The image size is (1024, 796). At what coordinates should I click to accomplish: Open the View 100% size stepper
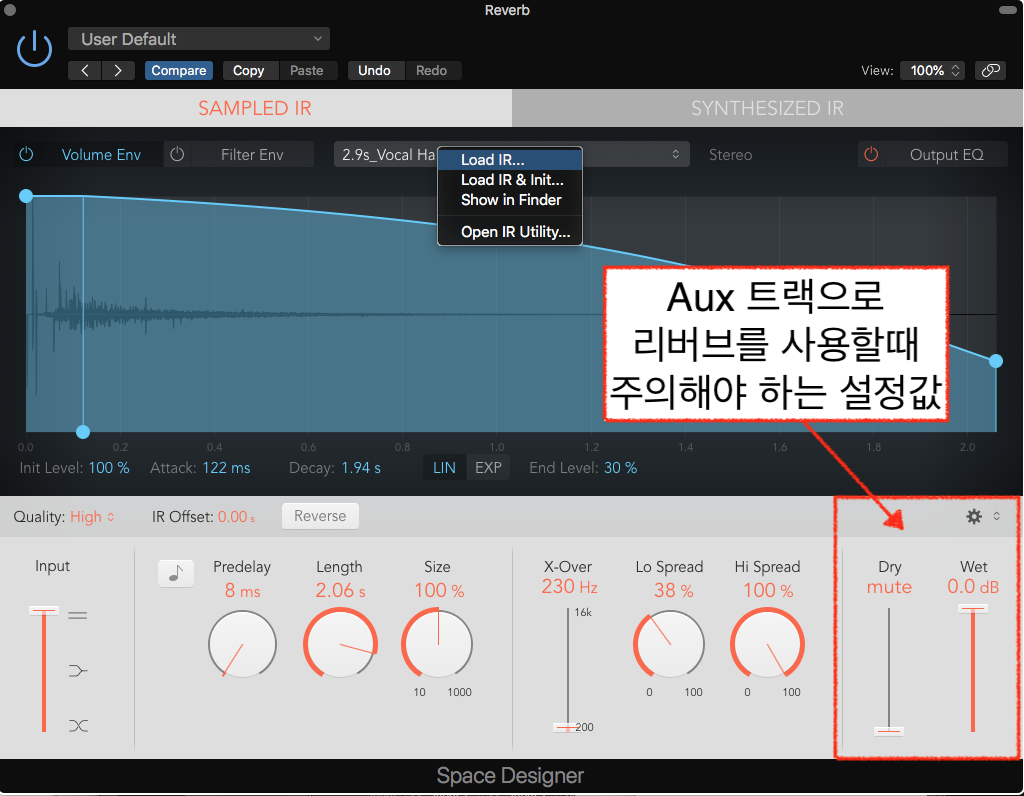tap(933, 71)
